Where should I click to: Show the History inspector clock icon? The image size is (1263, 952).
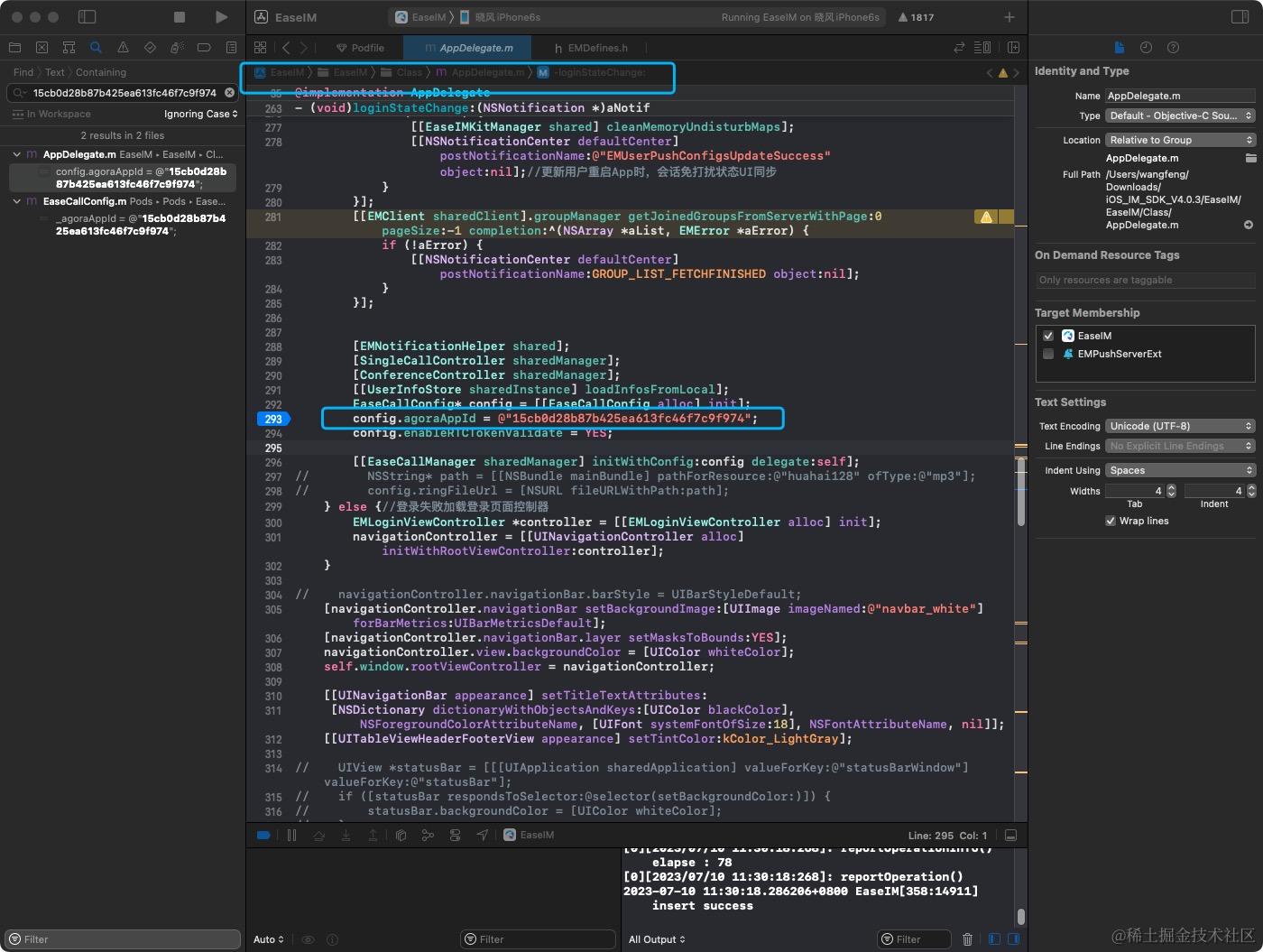[1146, 48]
